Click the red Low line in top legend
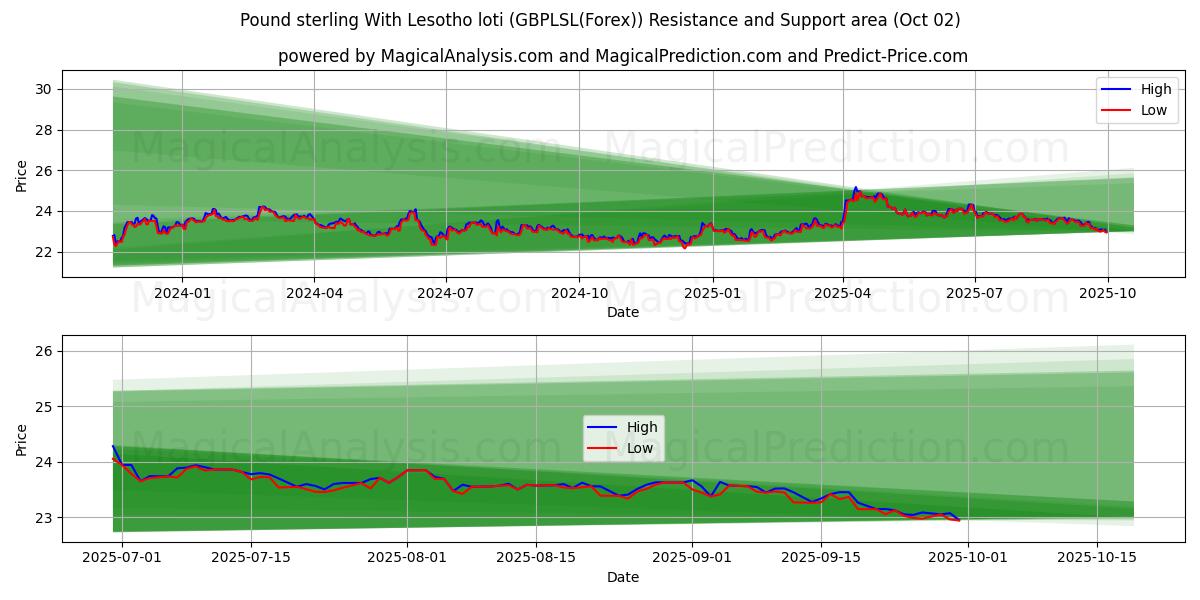 (x=1118, y=110)
